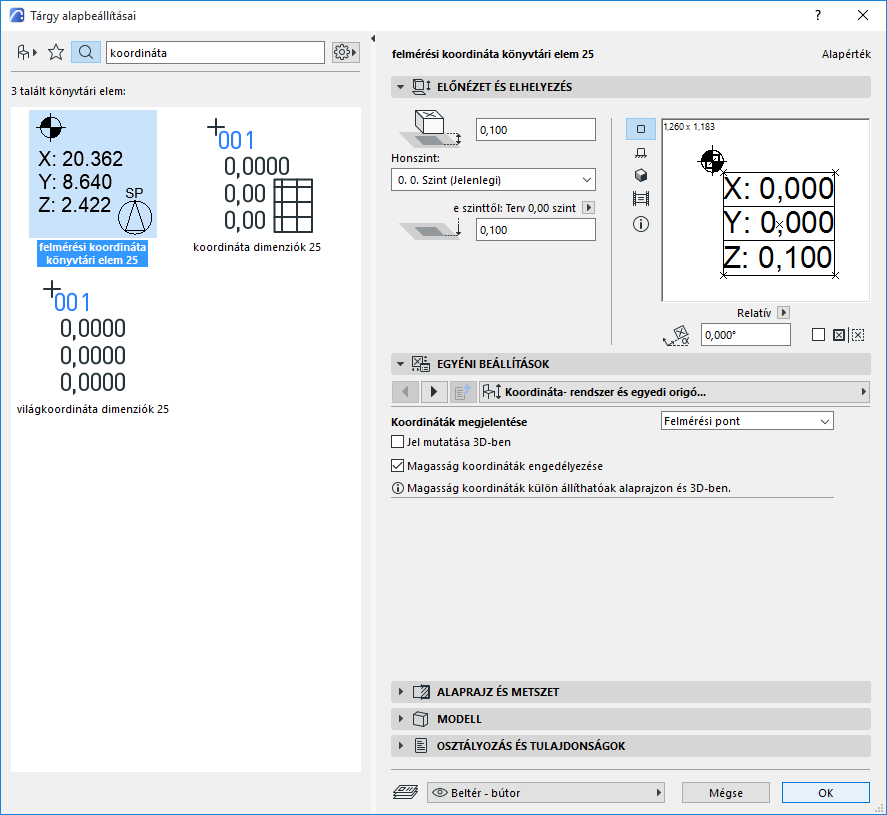887x815 pixels.
Task: Open the Honszint story dropdown
Action: click(x=493, y=180)
